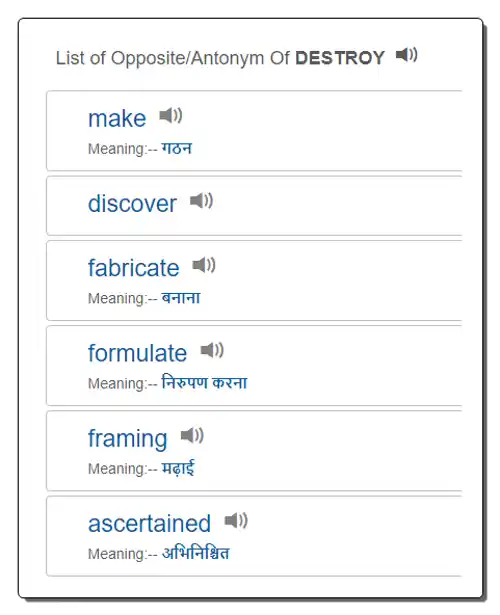This screenshot has height=615, width=500.
Task: Open the word link framing
Action: tap(127, 439)
